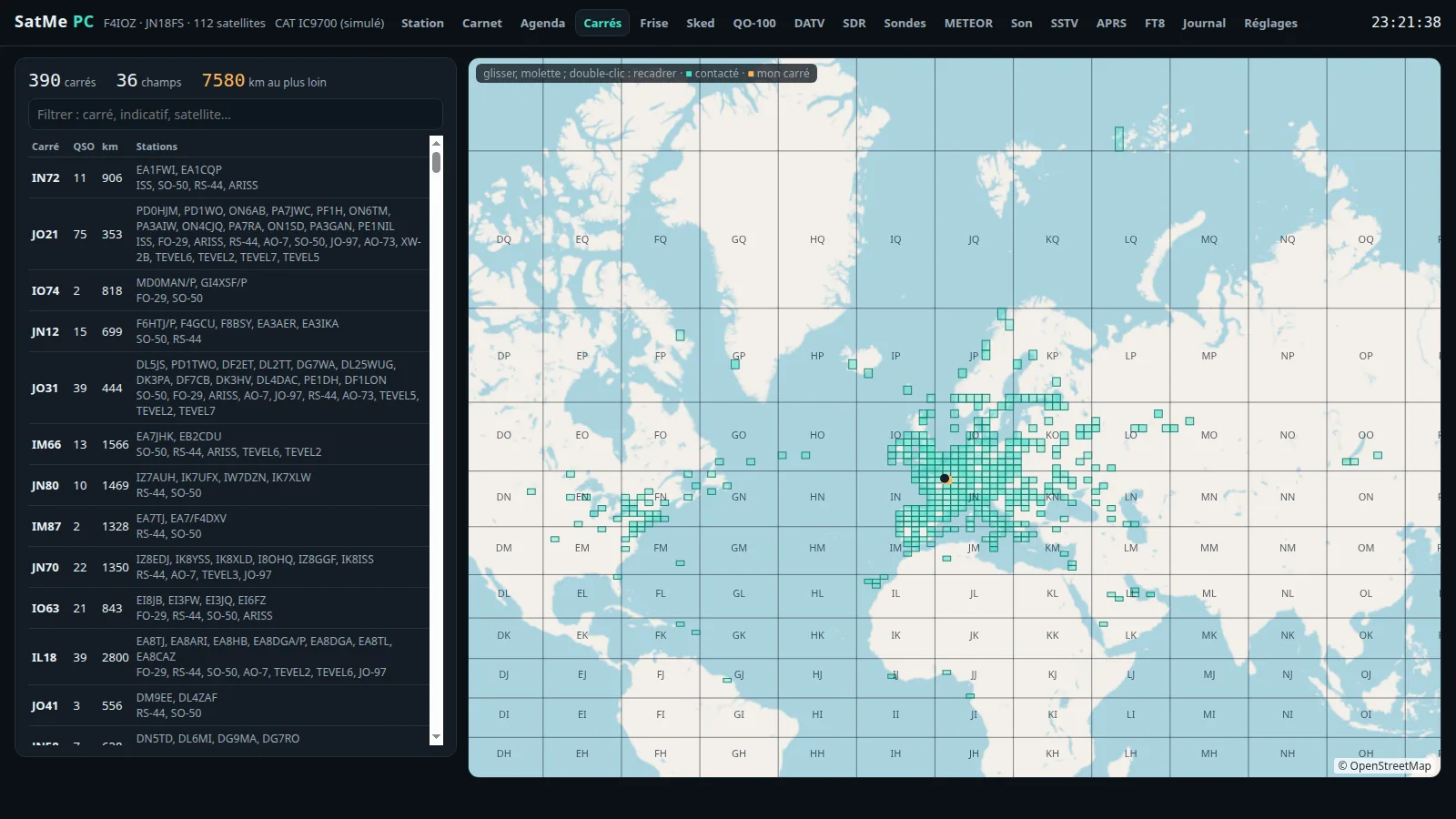
Task: Click the 7580 km farthest distance value
Action: pyautogui.click(x=223, y=80)
